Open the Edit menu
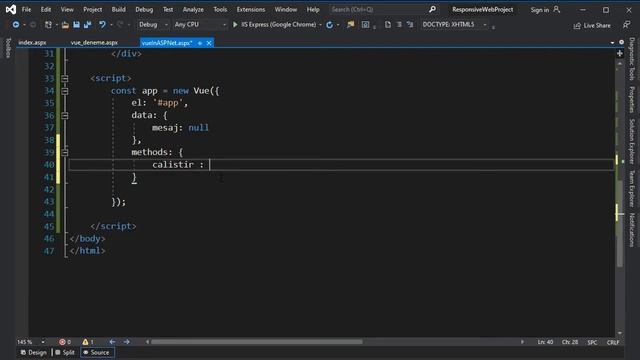The height and width of the screenshot is (360, 640). (x=46, y=9)
